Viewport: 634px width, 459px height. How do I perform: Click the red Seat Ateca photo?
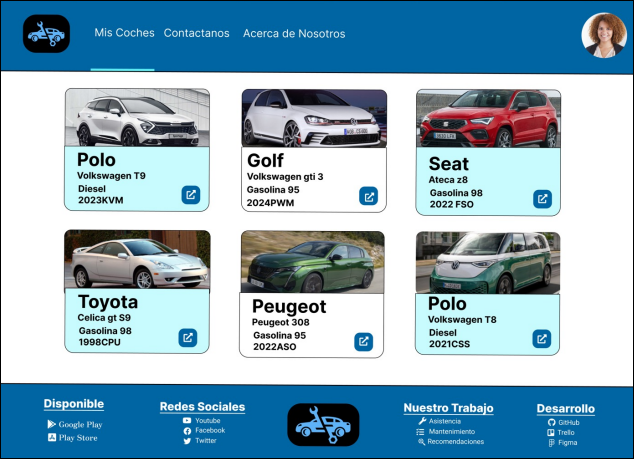(488, 118)
